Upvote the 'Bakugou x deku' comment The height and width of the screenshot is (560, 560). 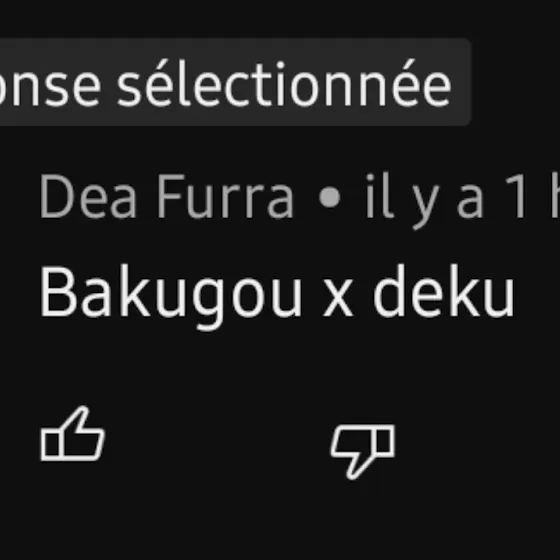click(72, 434)
